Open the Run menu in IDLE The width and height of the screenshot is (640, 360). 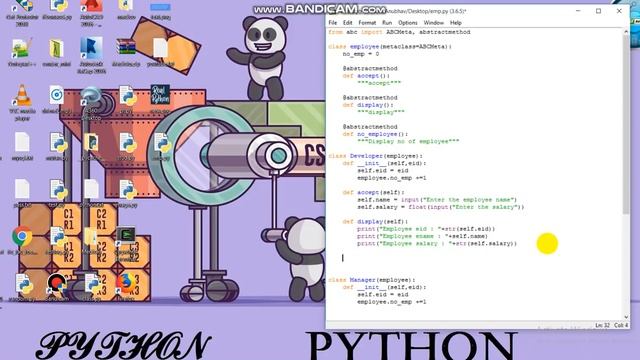pos(387,22)
